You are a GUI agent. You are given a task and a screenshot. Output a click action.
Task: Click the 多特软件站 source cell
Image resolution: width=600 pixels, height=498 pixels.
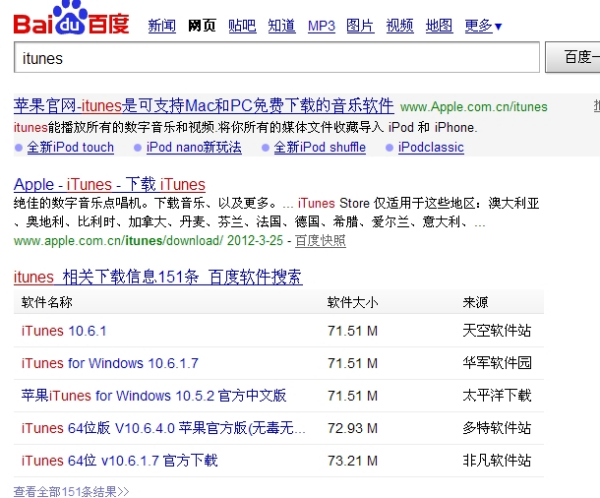click(497, 428)
